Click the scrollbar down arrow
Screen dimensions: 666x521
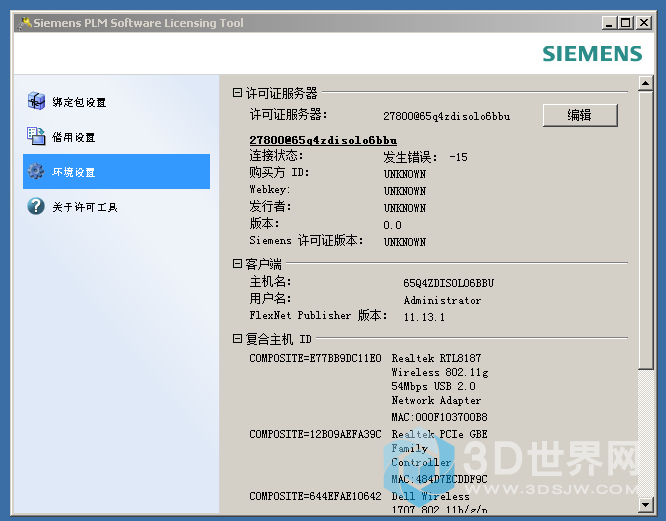click(x=646, y=504)
